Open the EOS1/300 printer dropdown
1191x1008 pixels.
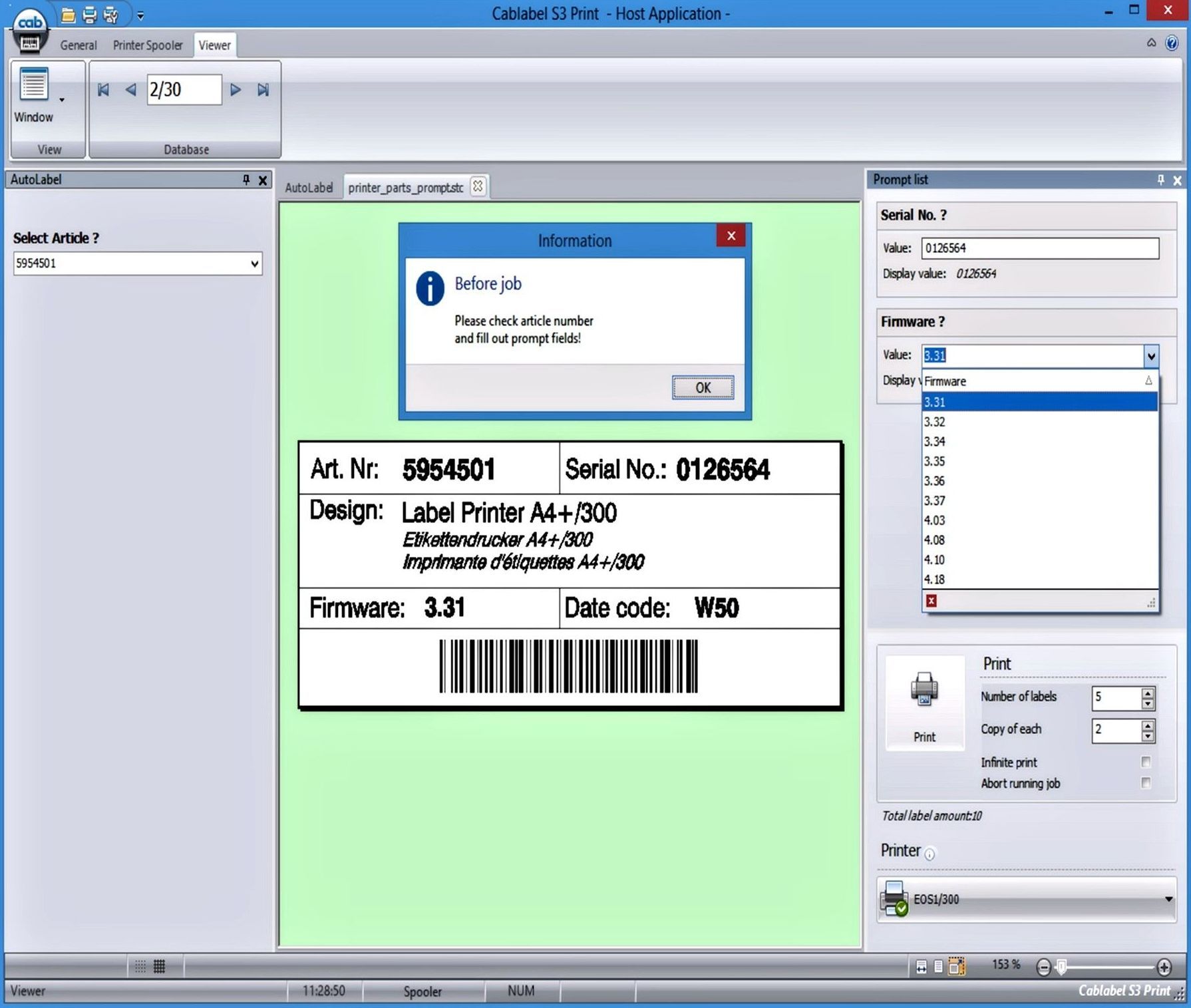1168,899
